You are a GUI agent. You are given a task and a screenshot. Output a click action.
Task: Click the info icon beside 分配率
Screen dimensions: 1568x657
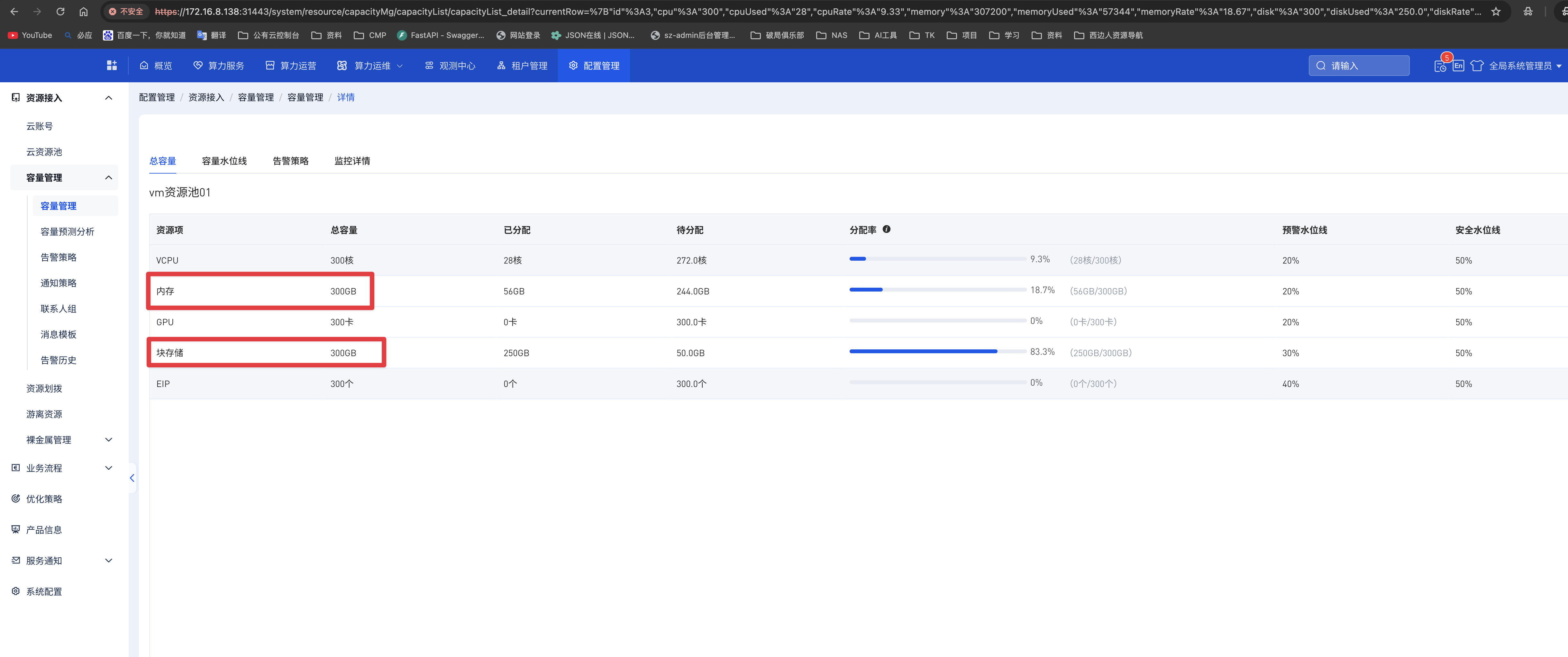[886, 230]
